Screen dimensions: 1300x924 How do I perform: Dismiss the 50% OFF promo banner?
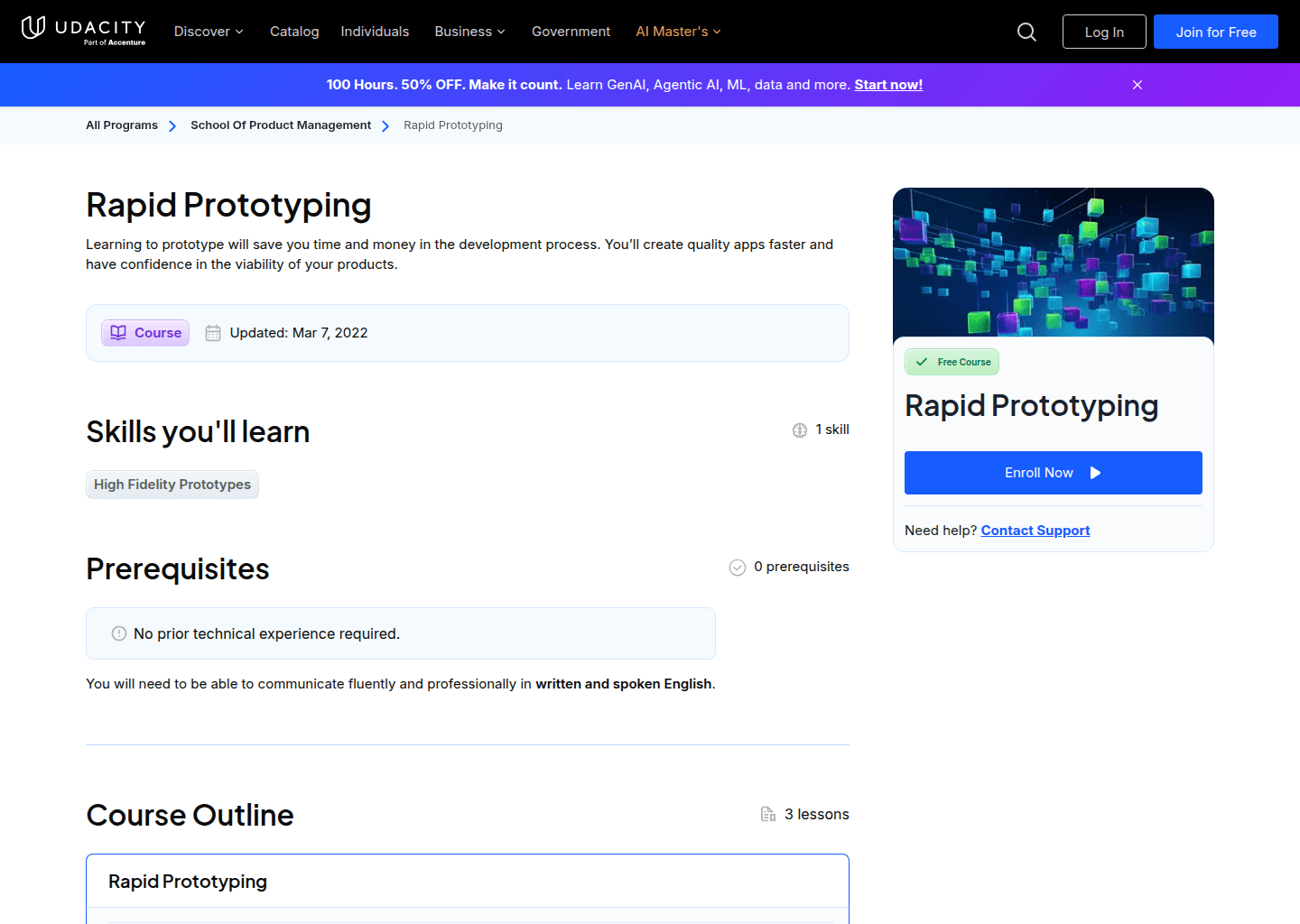[x=1137, y=84]
